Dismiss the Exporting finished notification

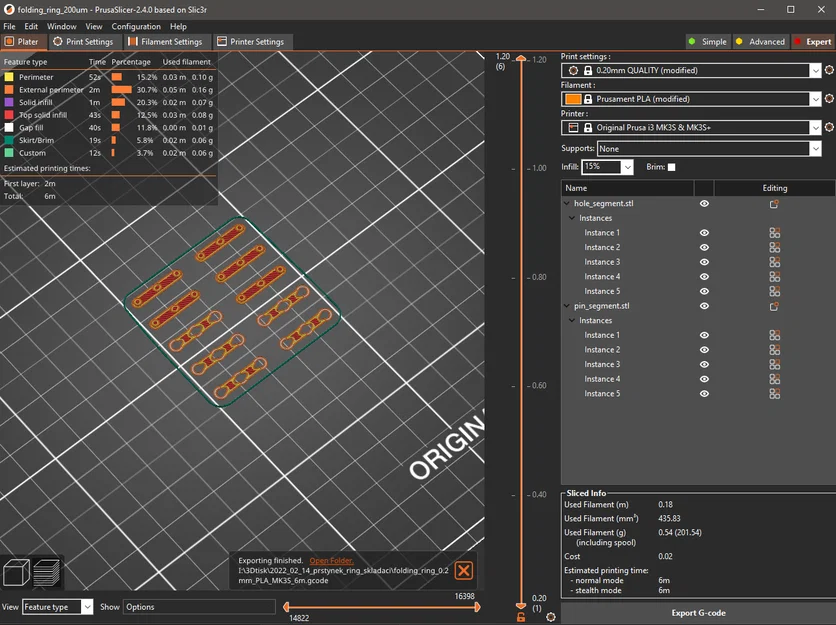[x=463, y=570]
